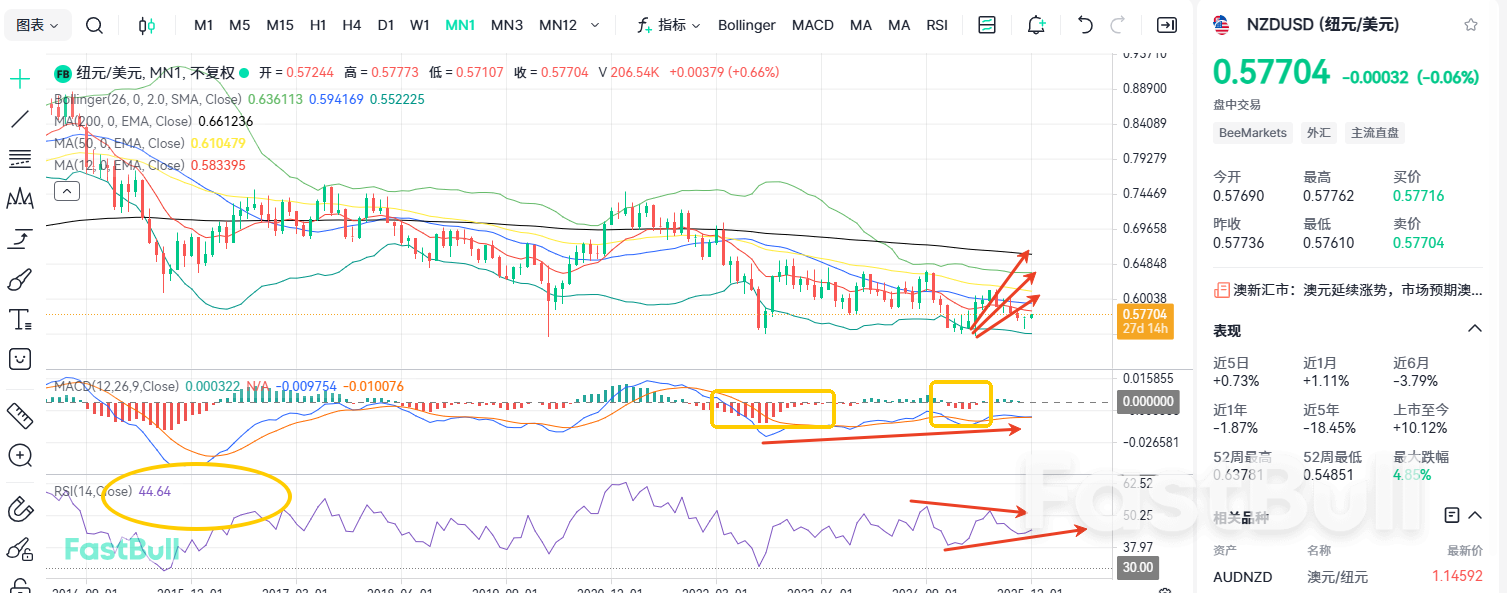Select the brush drawing tool
The width and height of the screenshot is (1507, 593).
click(19, 279)
